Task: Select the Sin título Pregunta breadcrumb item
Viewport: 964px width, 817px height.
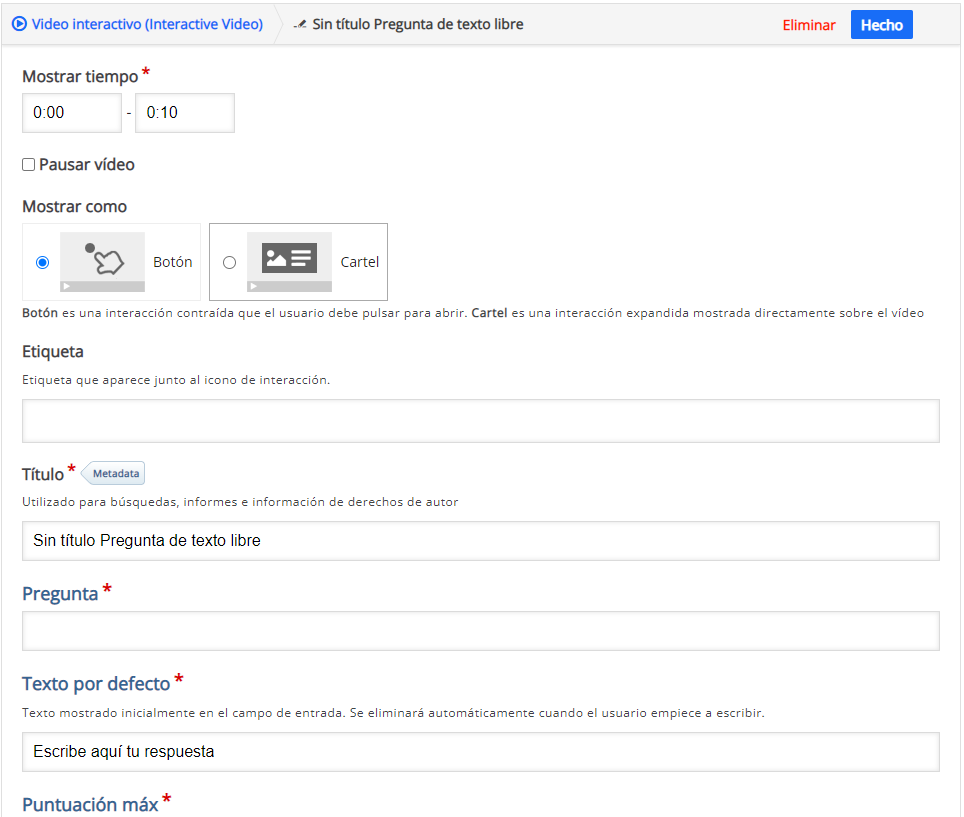Action: (417, 24)
